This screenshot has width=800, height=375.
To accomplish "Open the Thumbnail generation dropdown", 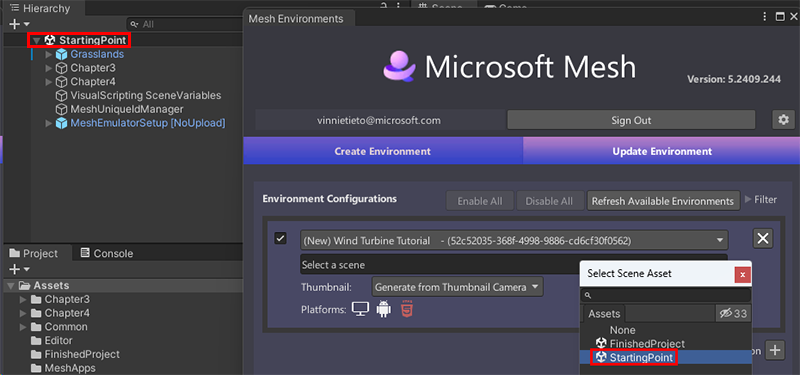I will coord(458,287).
